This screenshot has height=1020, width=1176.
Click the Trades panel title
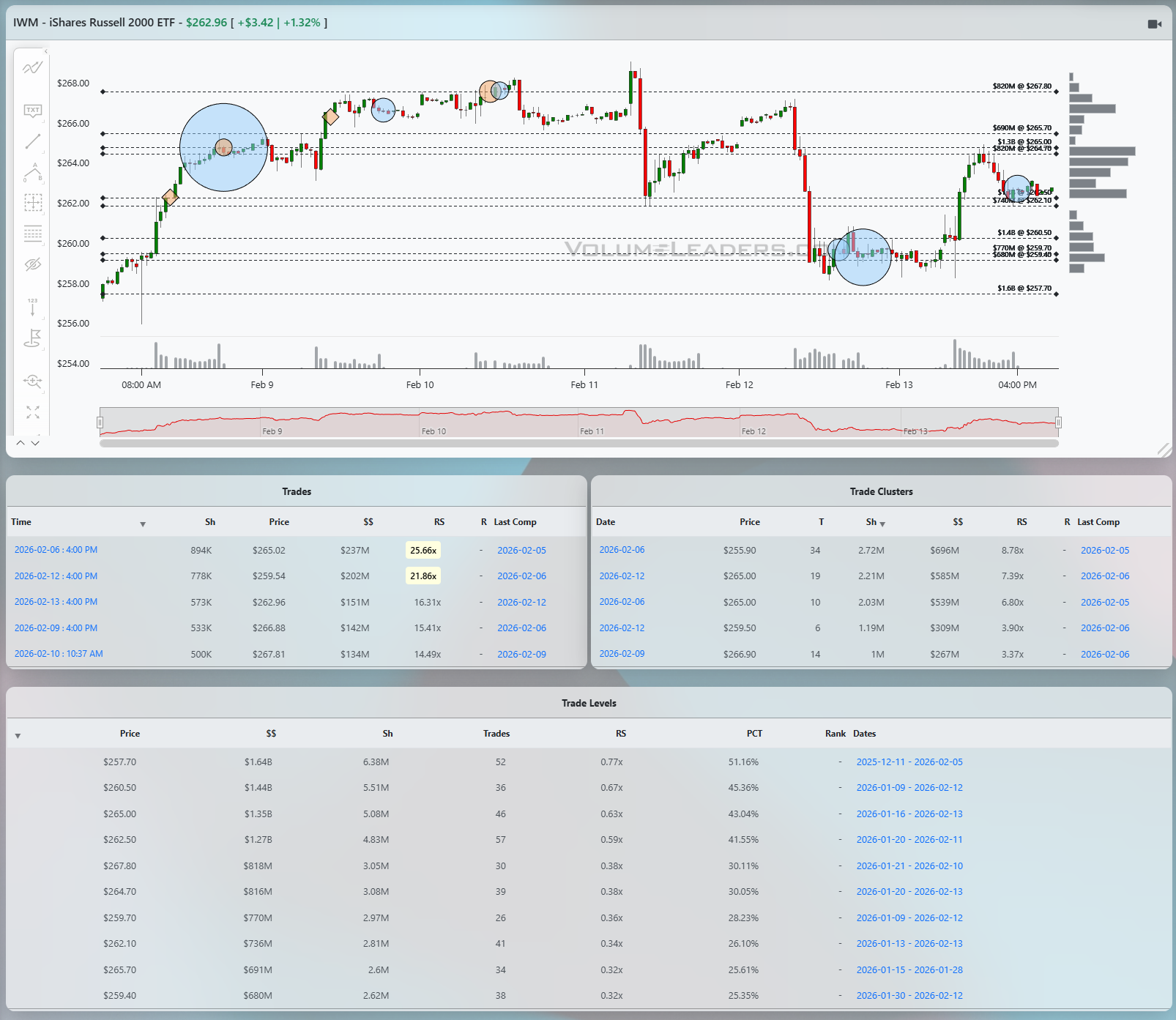(x=297, y=491)
